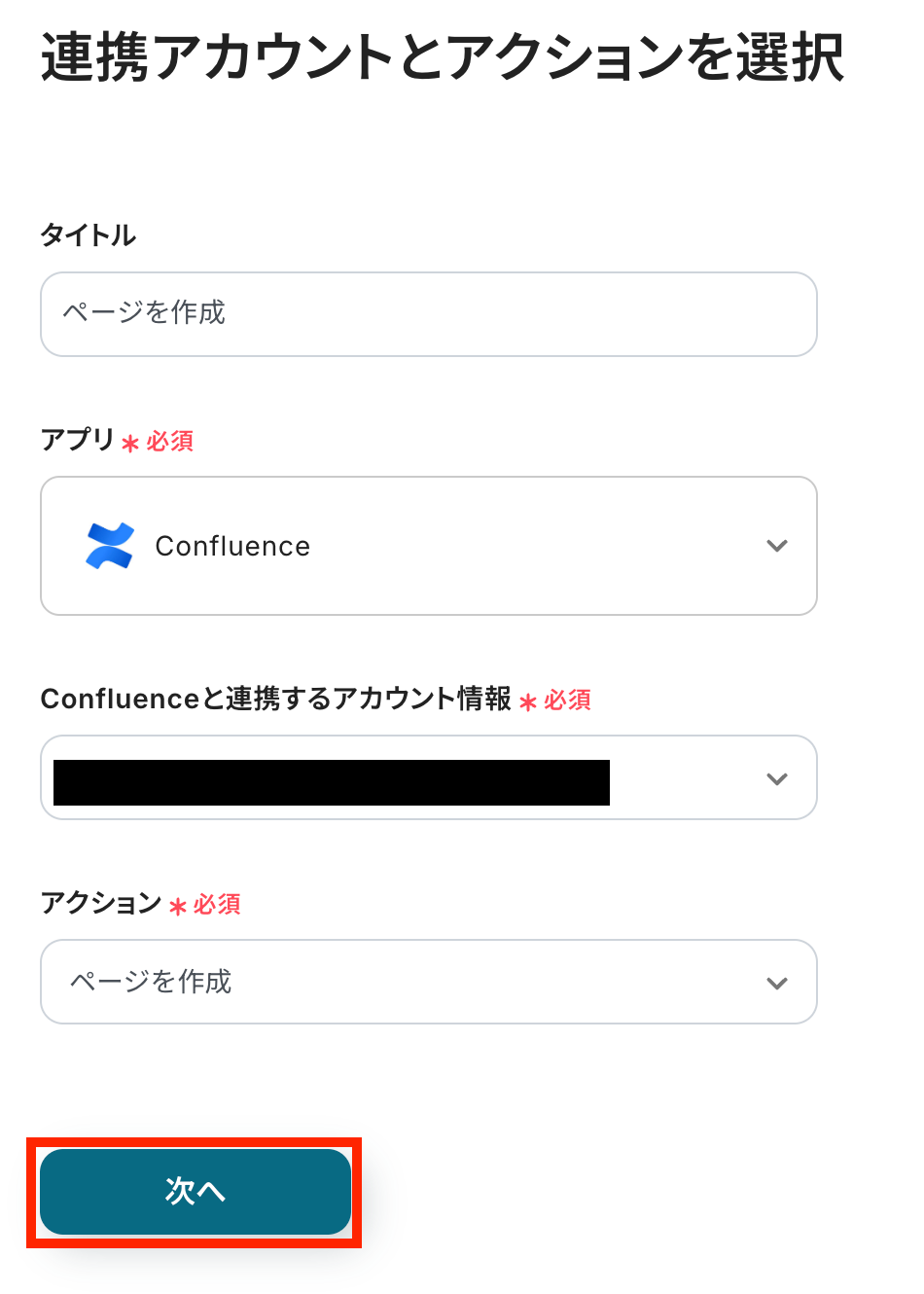
Task: Click the red asterisk next to アクション
Action: pos(177,907)
